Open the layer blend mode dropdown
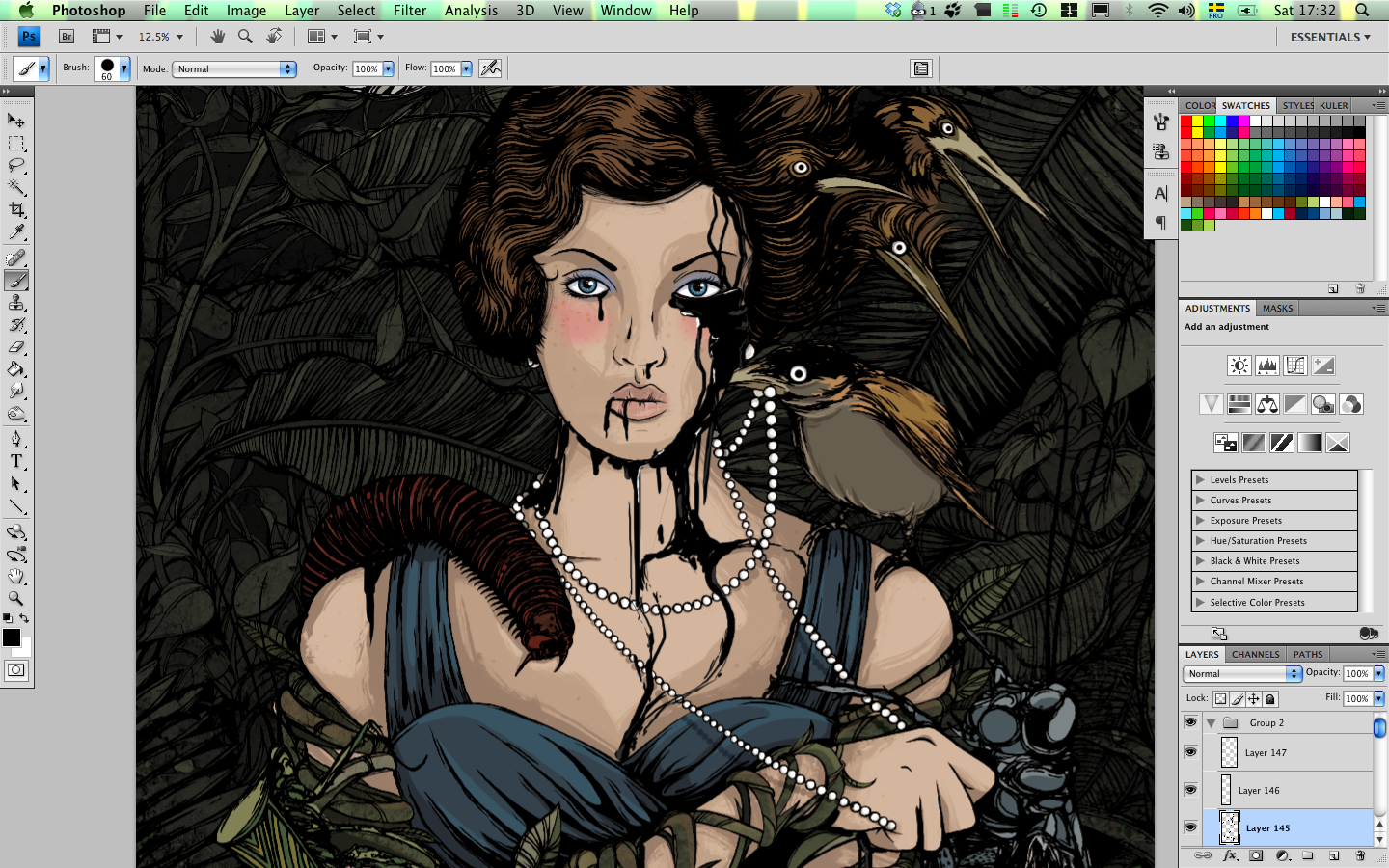This screenshot has height=868, width=1389. [x=1242, y=673]
